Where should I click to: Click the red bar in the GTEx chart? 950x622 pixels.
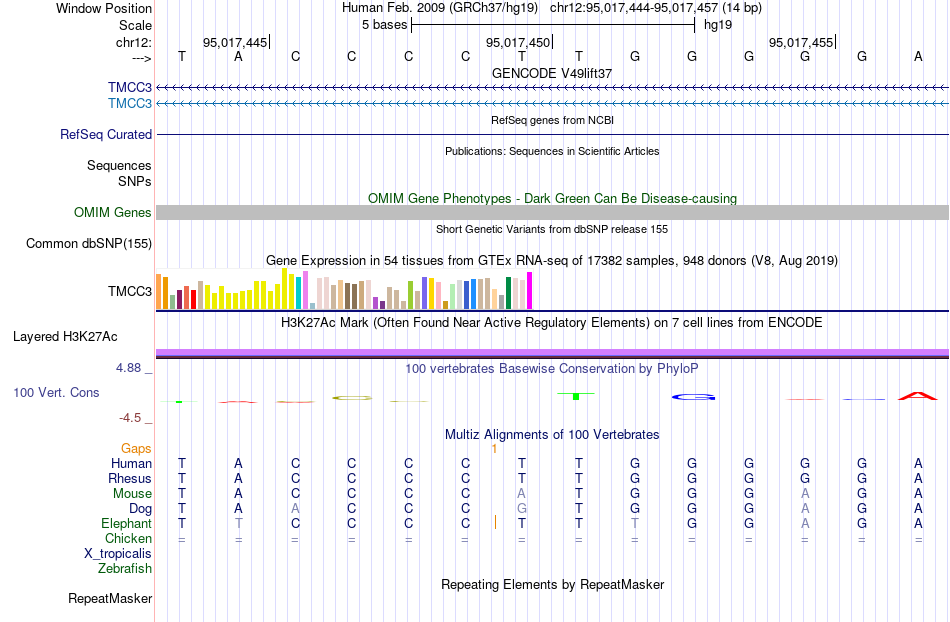click(x=193, y=299)
